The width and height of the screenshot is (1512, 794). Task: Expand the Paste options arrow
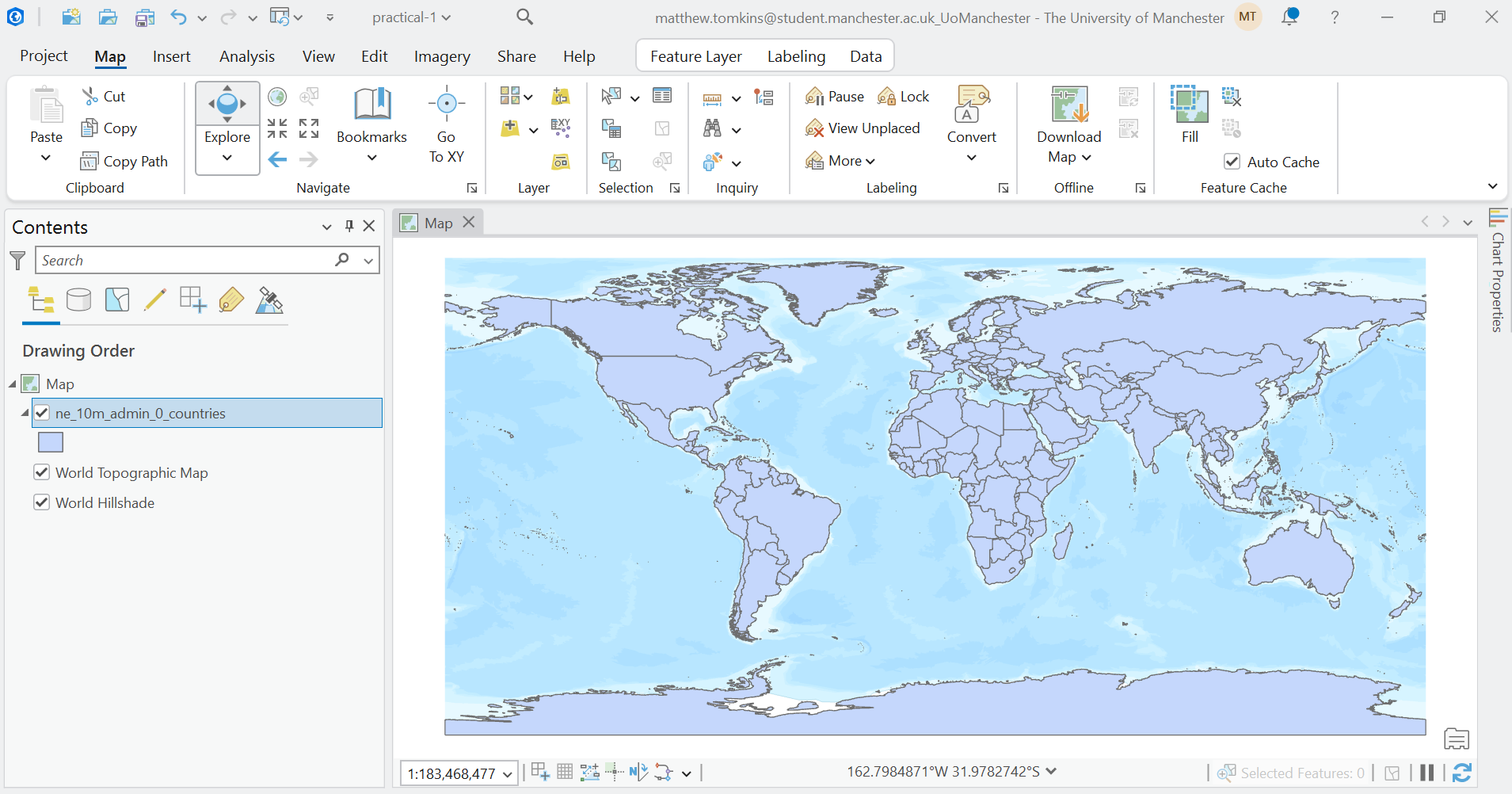46,158
